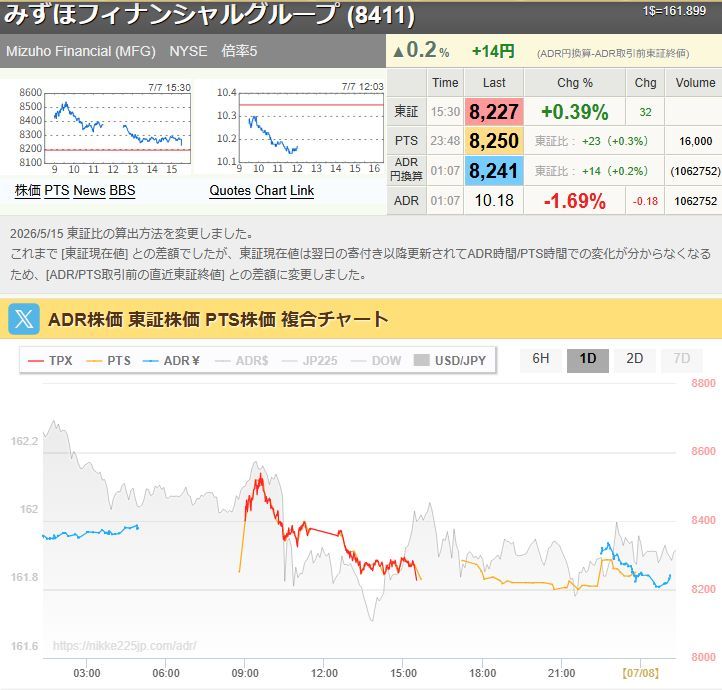Click the ADR円換算 price 8,241

(x=494, y=171)
